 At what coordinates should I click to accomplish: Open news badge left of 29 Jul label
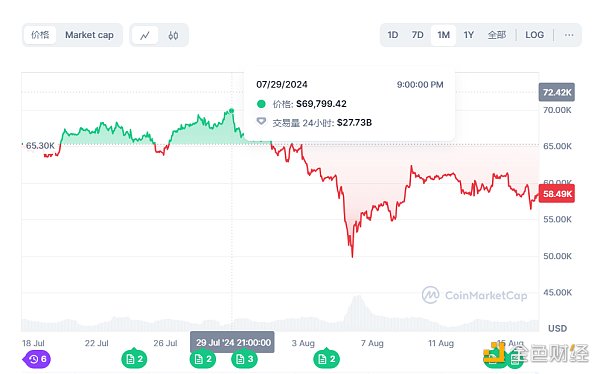(x=202, y=359)
